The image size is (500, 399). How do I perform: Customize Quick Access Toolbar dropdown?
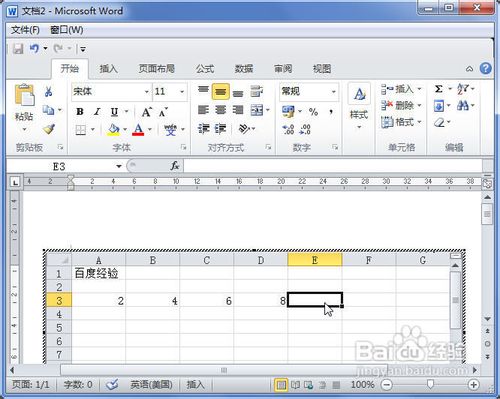tap(83, 49)
